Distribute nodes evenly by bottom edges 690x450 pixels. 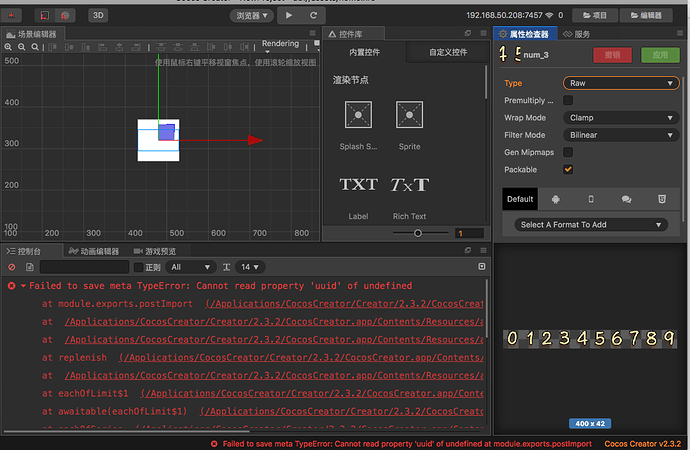pyautogui.click(x=195, y=47)
